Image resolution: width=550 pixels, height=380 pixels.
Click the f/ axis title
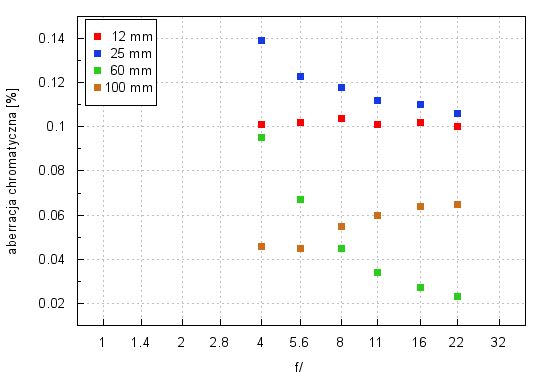[299, 367]
